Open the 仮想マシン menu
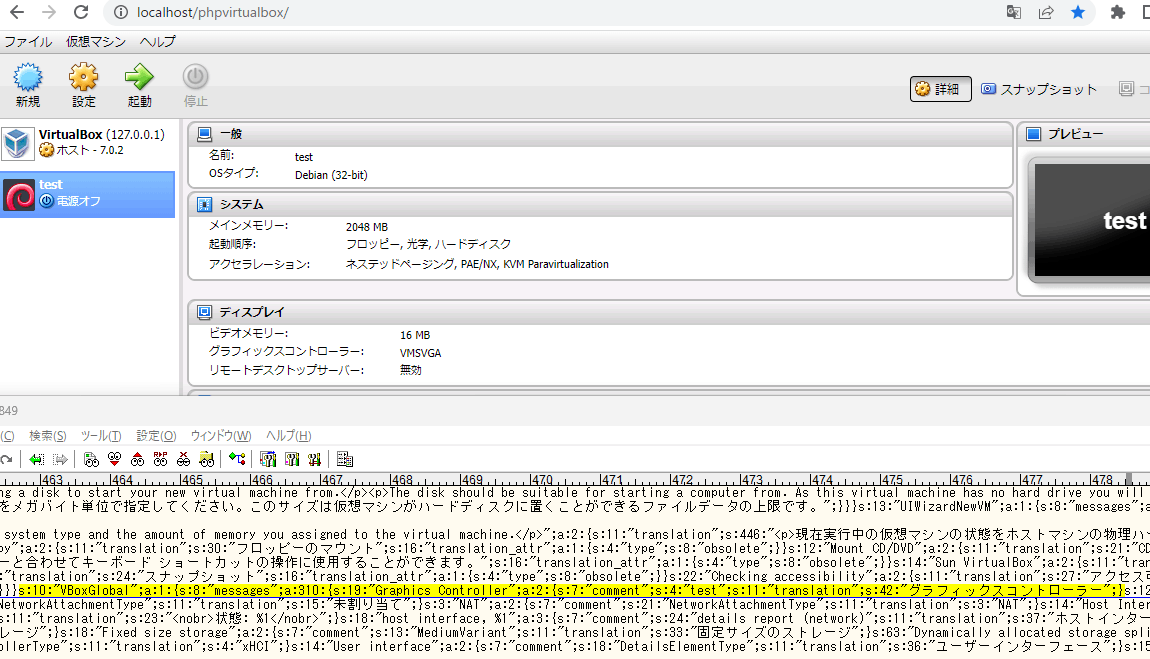Image resolution: width=1150 pixels, height=659 pixels. (95, 42)
